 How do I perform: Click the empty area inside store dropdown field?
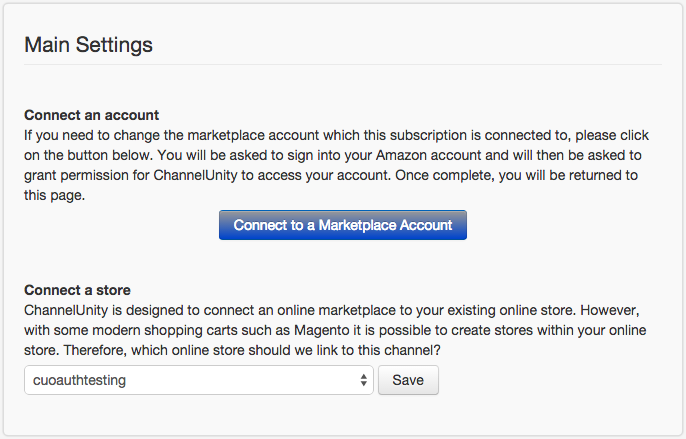[241, 380]
